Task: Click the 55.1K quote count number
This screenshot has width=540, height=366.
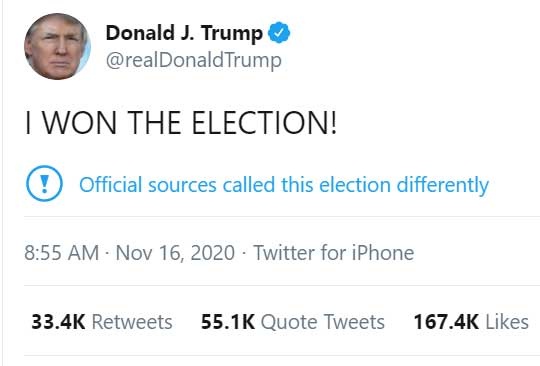Action: (x=228, y=322)
